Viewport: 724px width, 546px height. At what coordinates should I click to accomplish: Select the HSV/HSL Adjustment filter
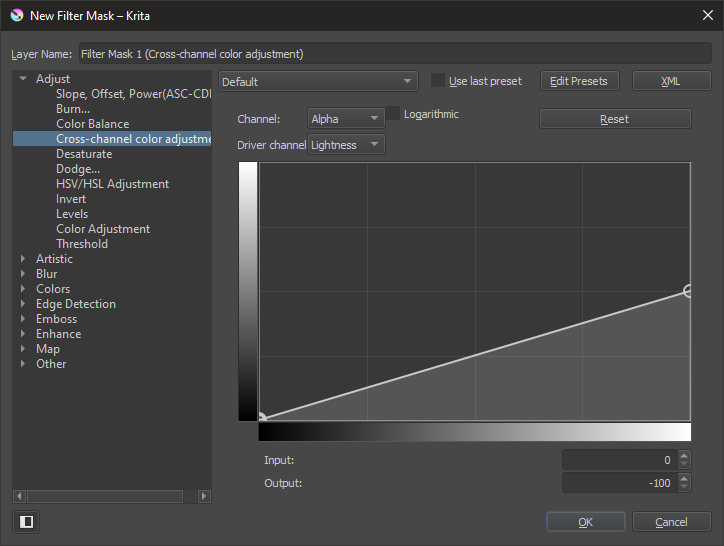(x=112, y=184)
